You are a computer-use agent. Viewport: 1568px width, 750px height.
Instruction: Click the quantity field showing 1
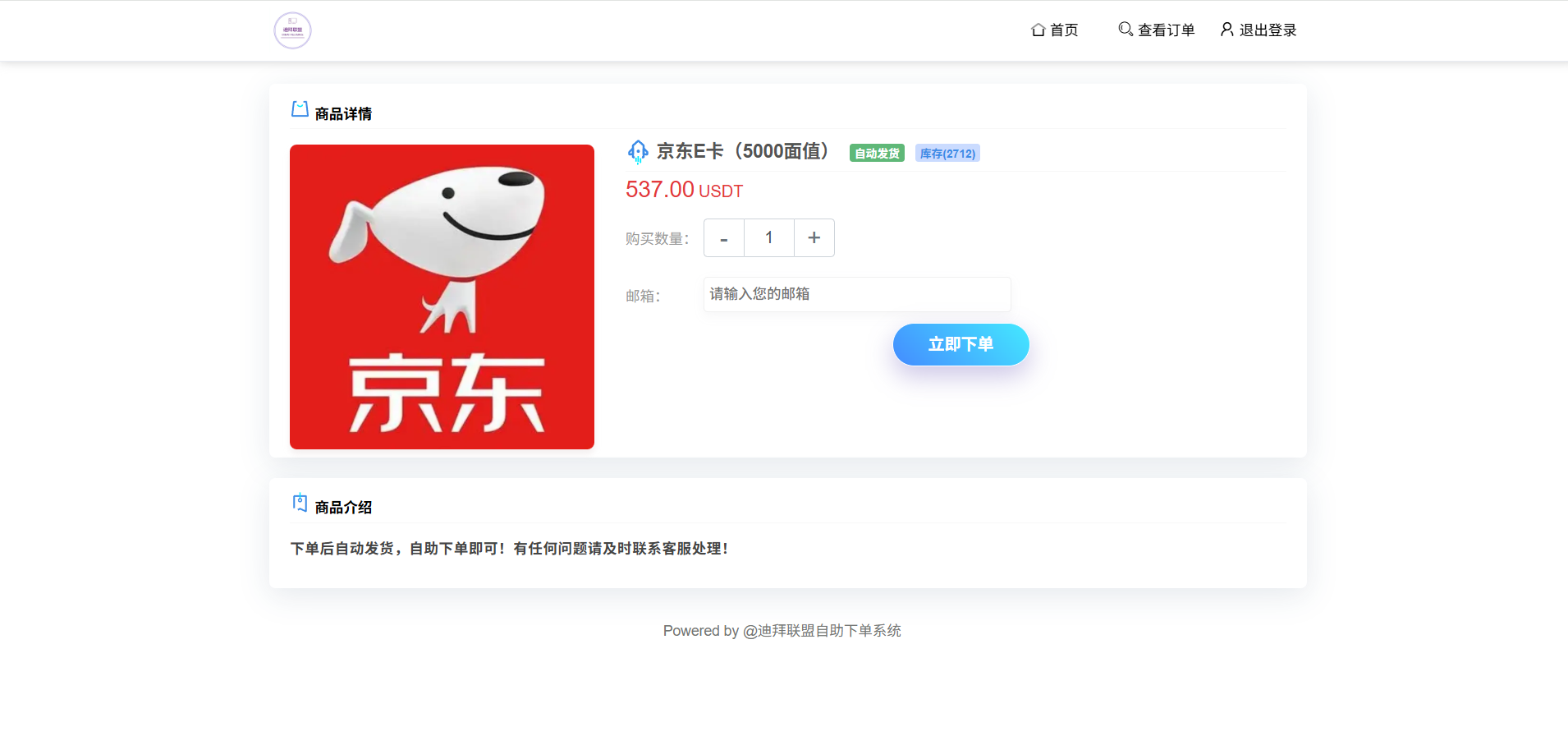769,238
